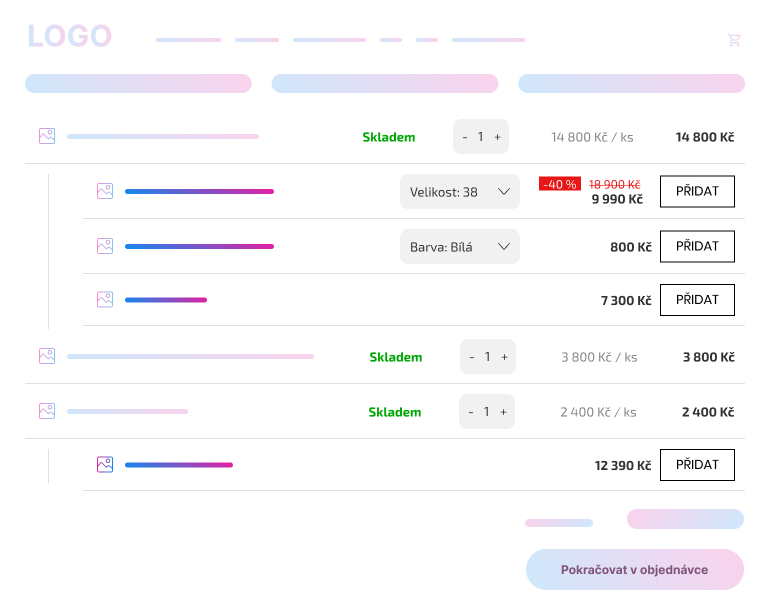Click image icon of the 7 300 Kč accessory
Screen dimensions: 776x609
[x=105, y=299]
